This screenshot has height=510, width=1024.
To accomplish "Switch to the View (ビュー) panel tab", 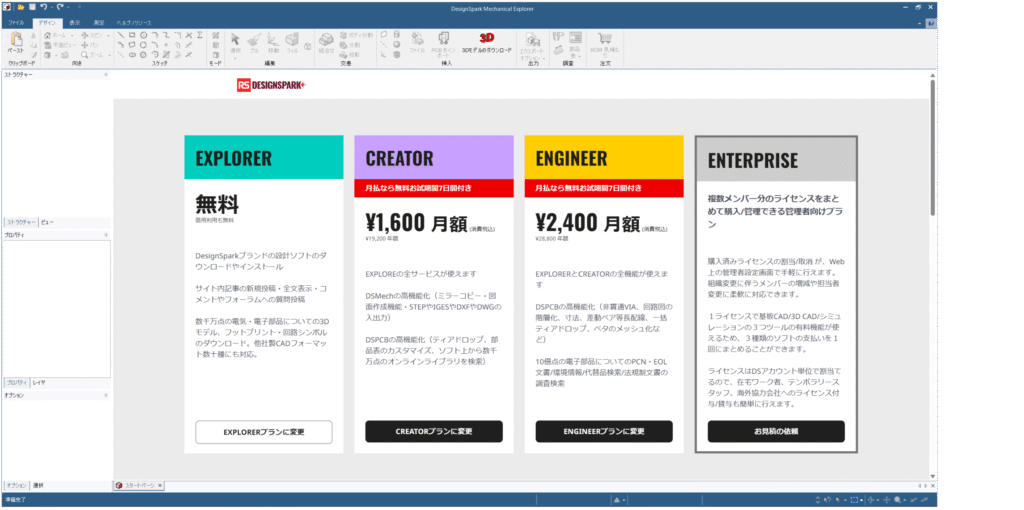I will [x=47, y=222].
